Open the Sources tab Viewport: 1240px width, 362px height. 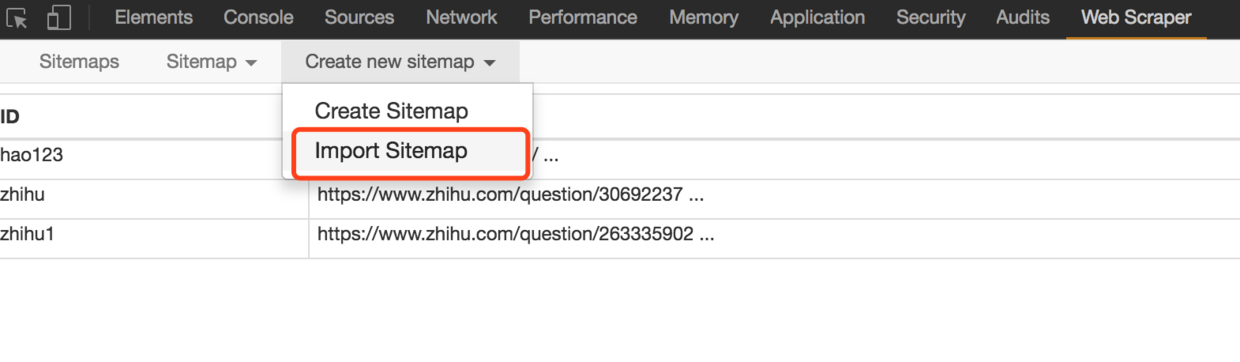pos(359,18)
